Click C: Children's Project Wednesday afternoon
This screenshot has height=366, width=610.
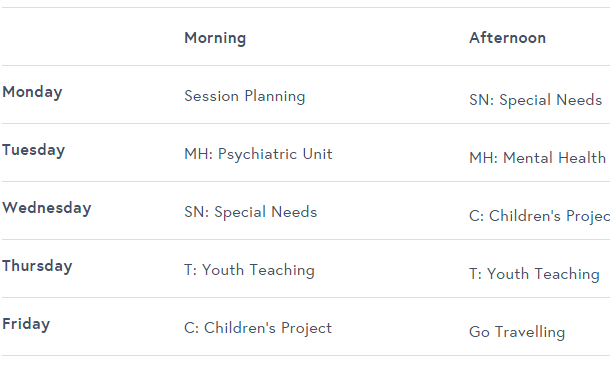click(539, 216)
